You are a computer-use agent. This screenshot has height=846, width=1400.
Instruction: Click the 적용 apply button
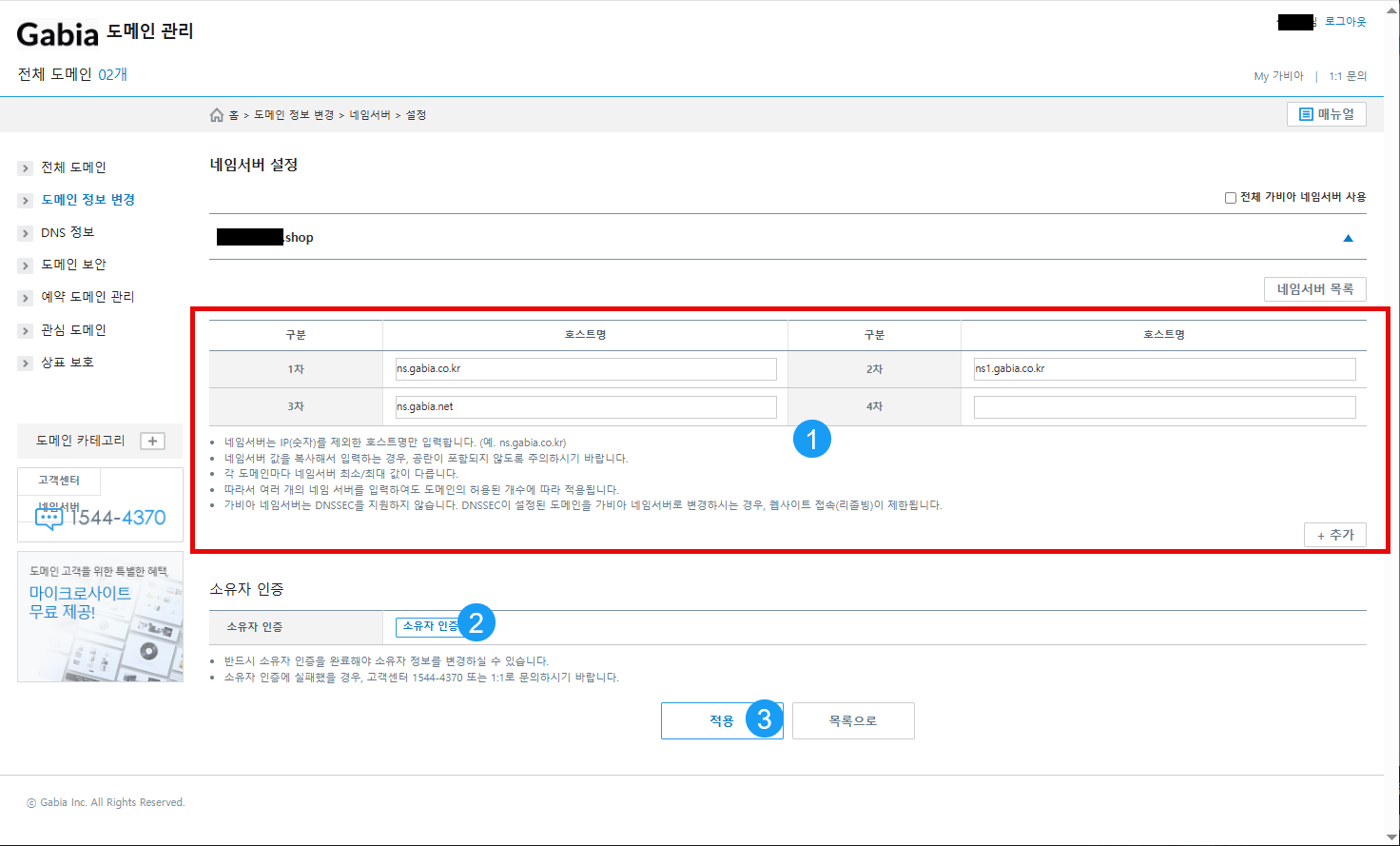pos(722,721)
